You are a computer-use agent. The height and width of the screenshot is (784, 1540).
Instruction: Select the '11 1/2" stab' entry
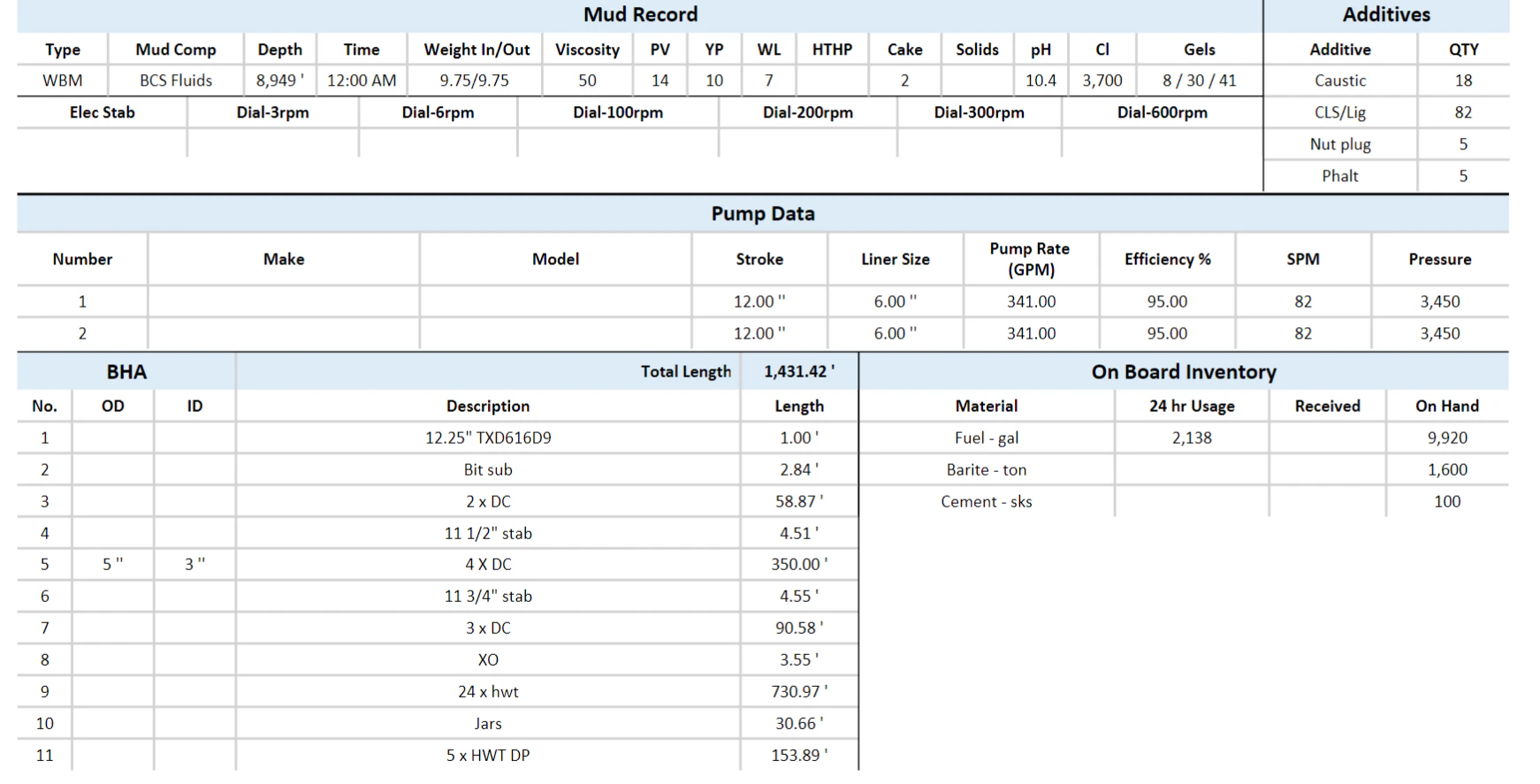click(488, 533)
